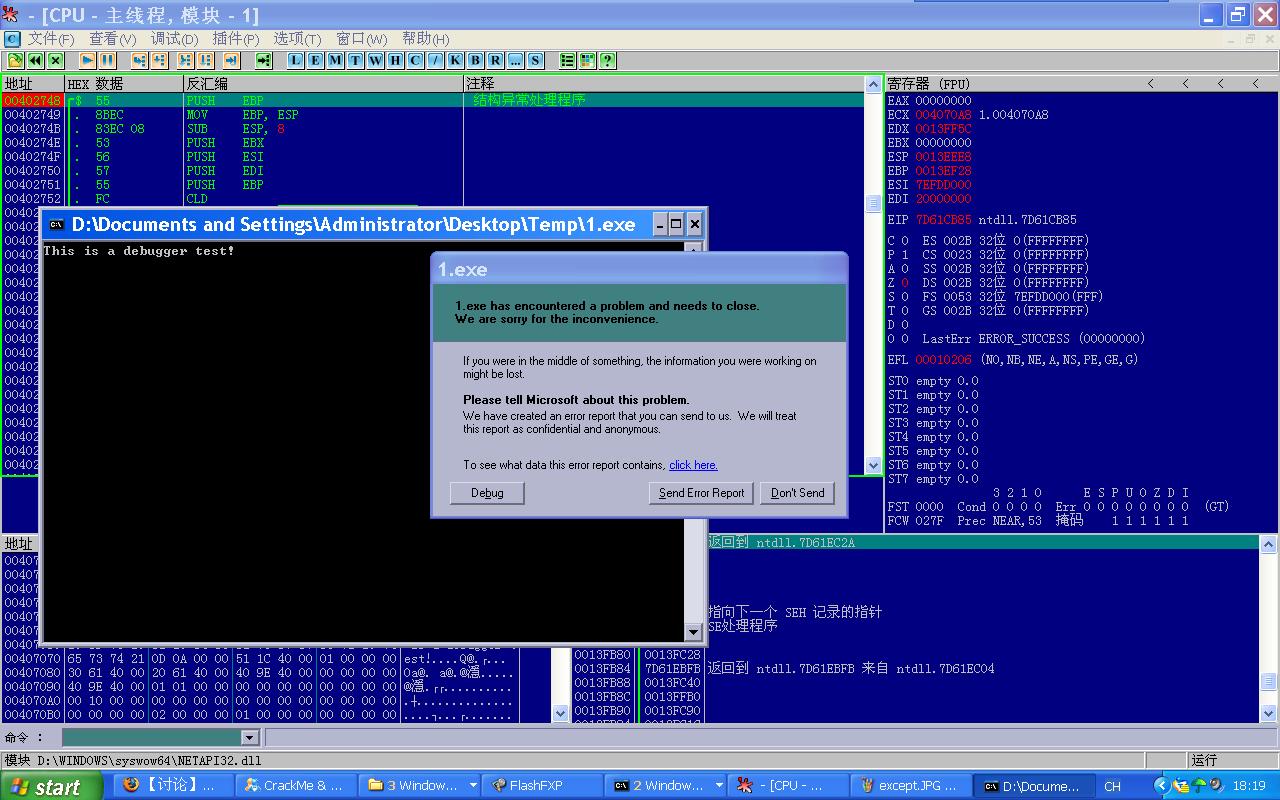The width and height of the screenshot is (1280, 800).
Task: Open Windows list with W button
Action: 375,60
